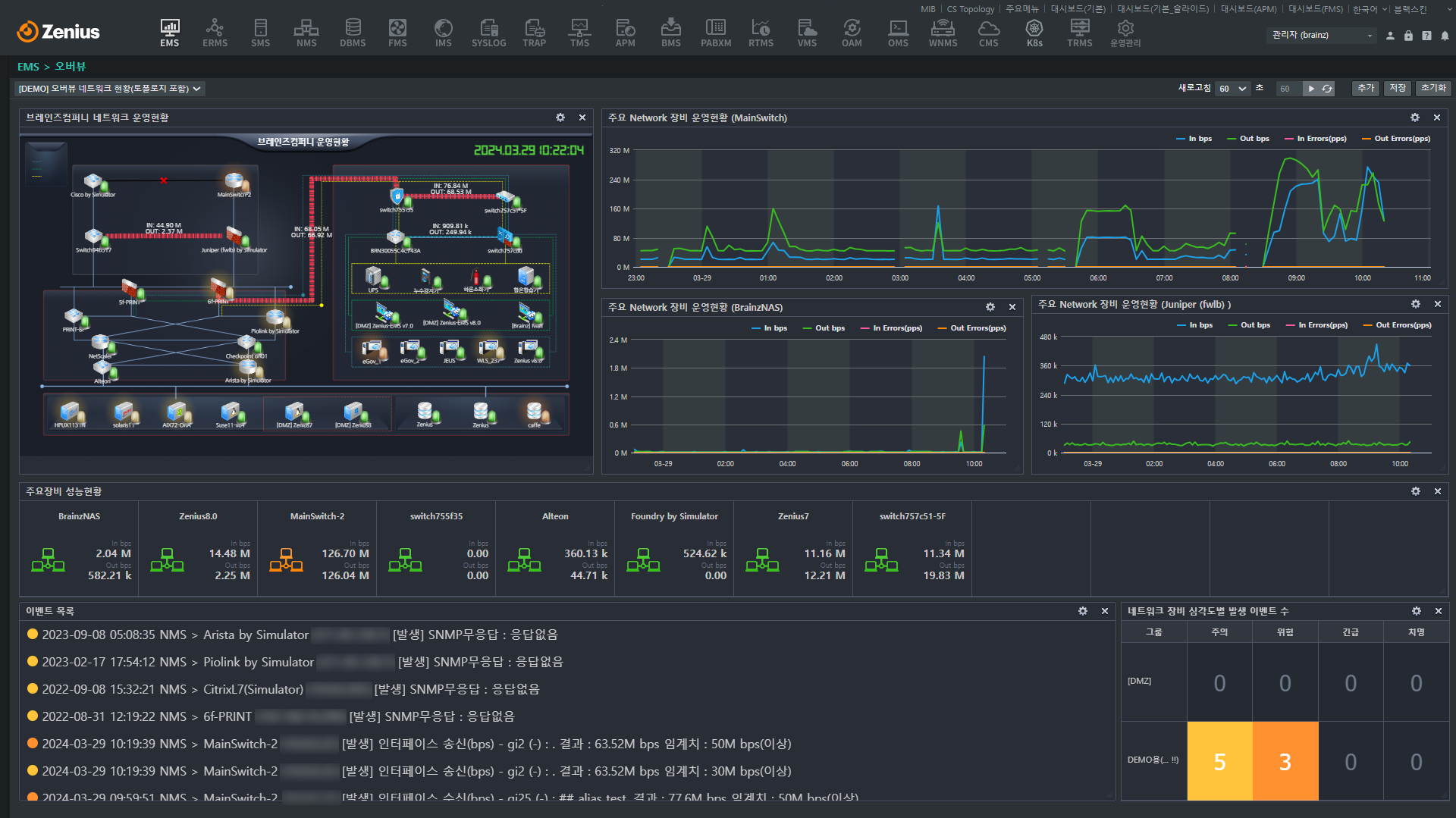Viewport: 1456px width, 818px height.
Task: Open the NMS module
Action: tap(306, 33)
